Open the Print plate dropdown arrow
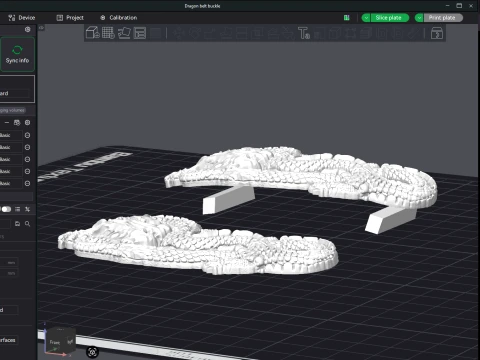480x360 pixels. coord(419,18)
